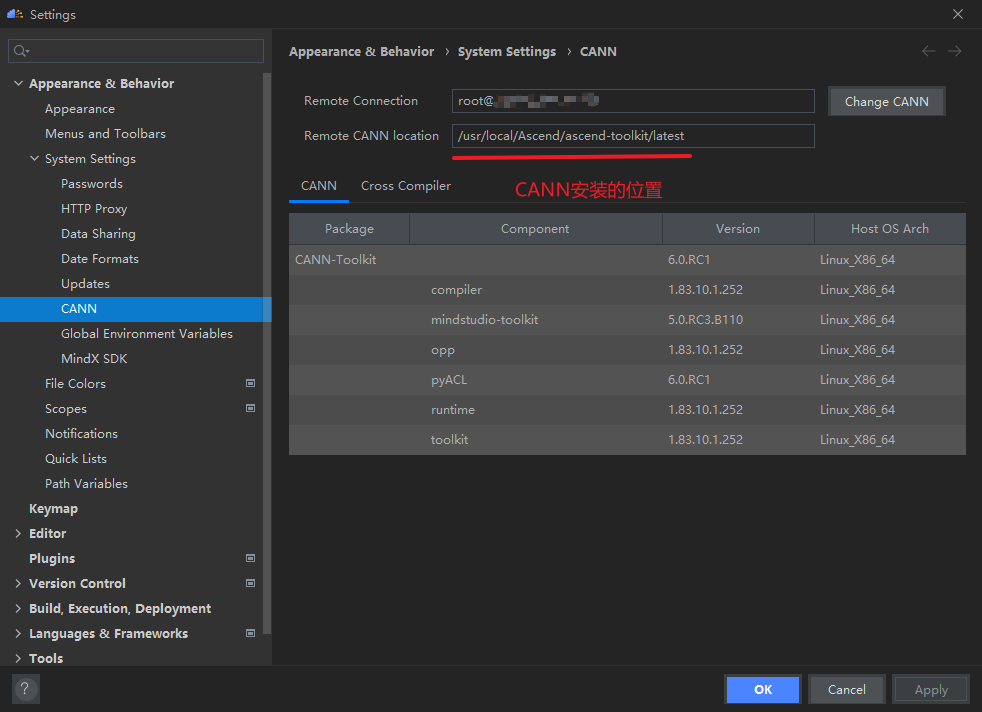Open the Date Formats settings

[x=100, y=259]
